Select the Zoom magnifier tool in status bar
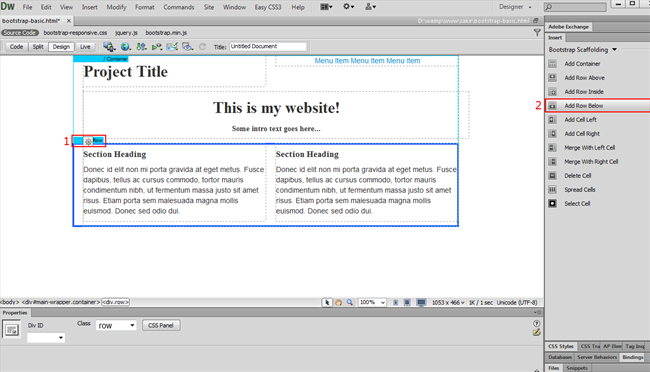This screenshot has width=650, height=372. tap(350, 303)
